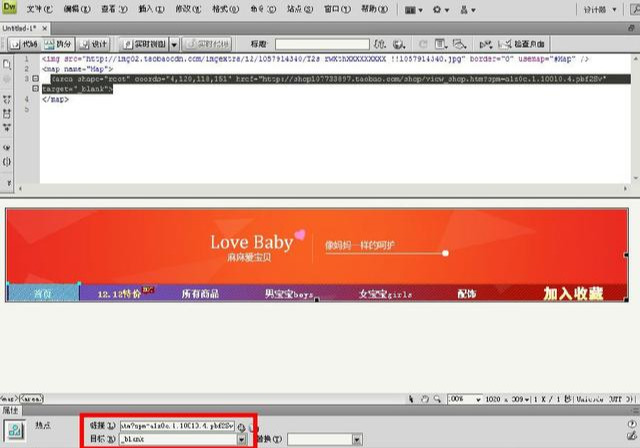Click the Open Documents icon in coding toolbar
640x448 pixels.
point(7,64)
